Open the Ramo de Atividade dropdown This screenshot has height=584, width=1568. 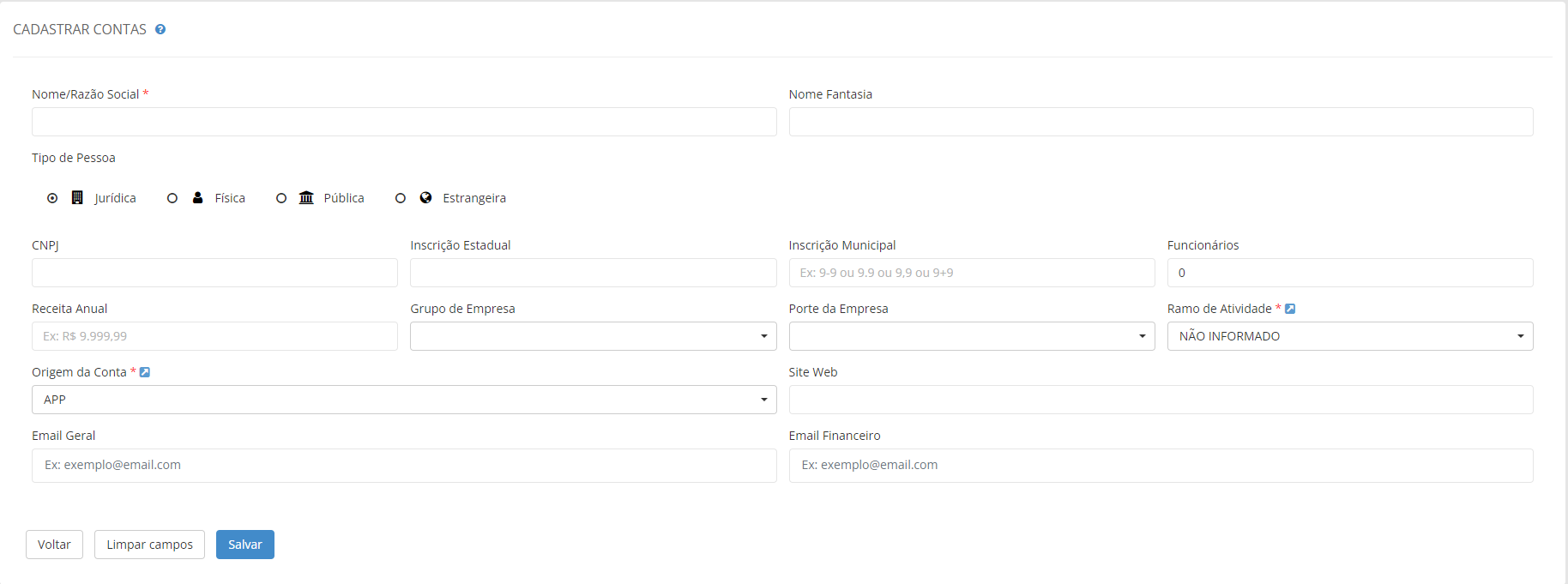1349,336
